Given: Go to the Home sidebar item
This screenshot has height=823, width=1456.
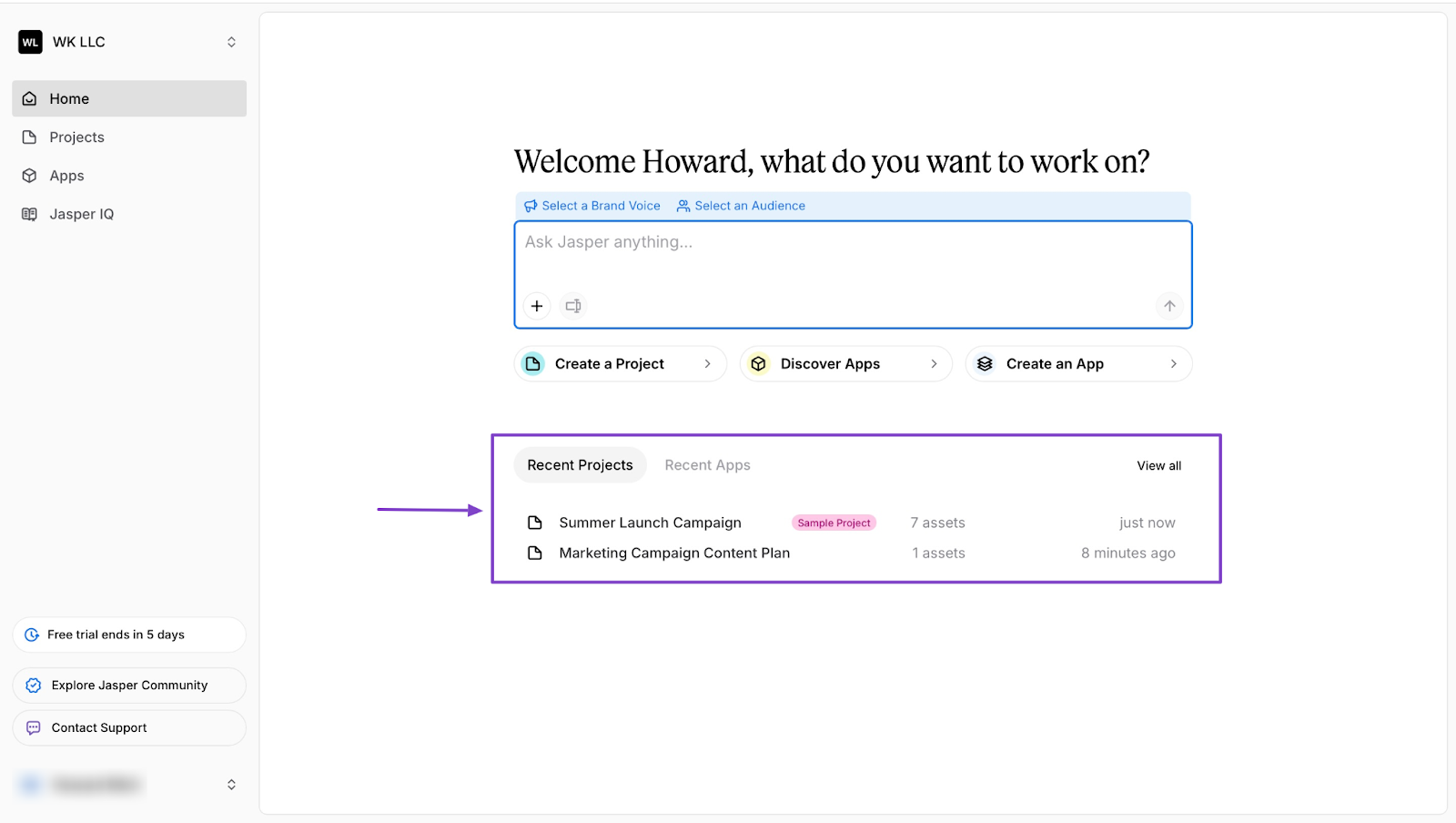Looking at the screenshot, I should 129,98.
